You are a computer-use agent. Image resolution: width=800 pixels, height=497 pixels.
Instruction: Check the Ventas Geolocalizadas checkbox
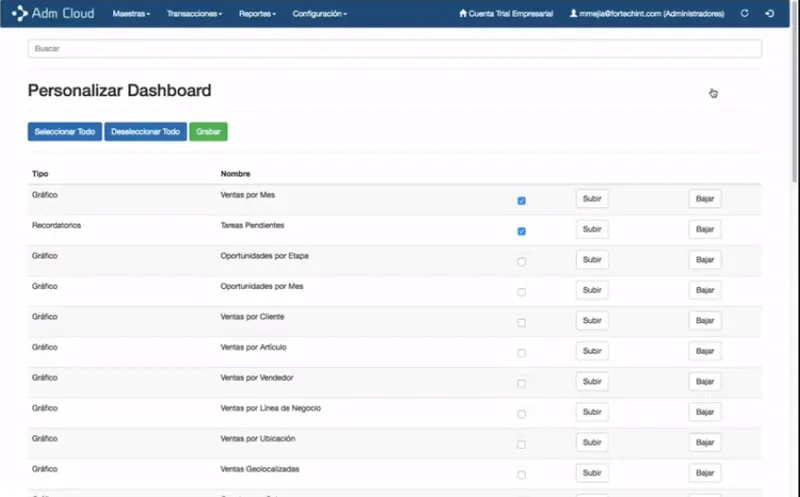tap(521, 475)
